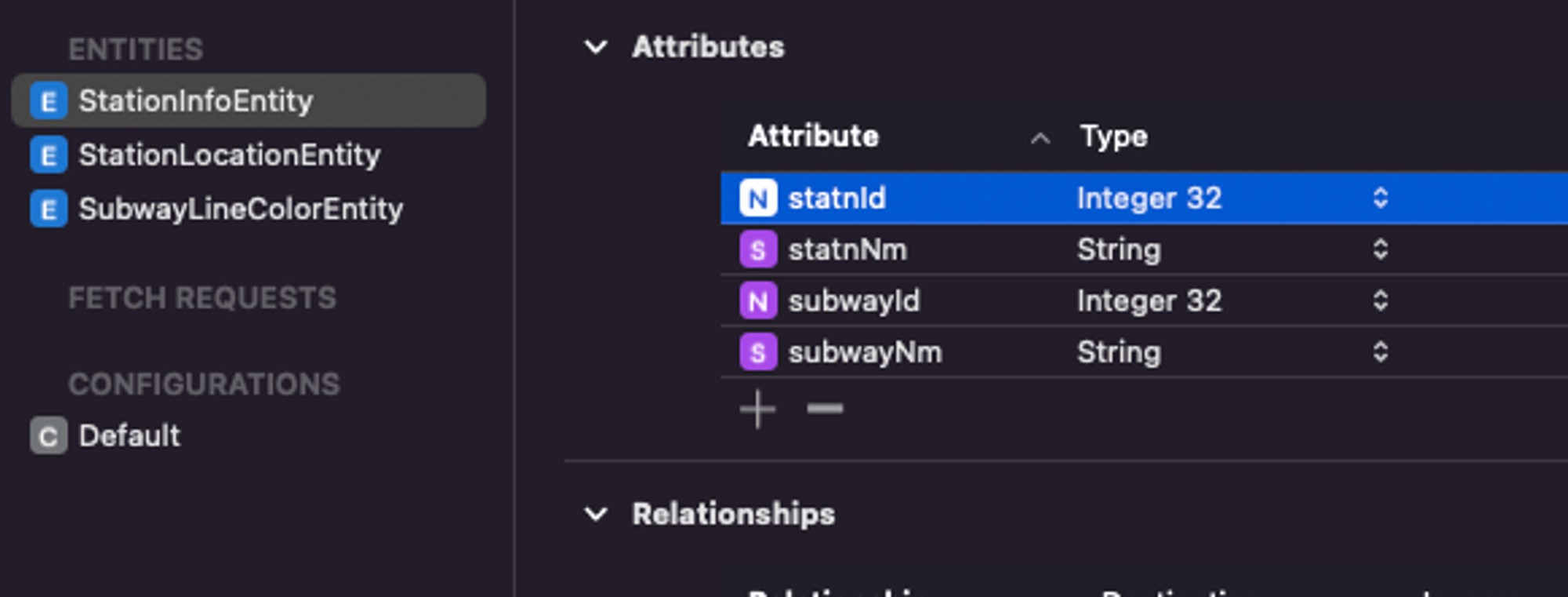Click the Default configuration C icon
Viewport: 1568px width, 597px height.
49,436
